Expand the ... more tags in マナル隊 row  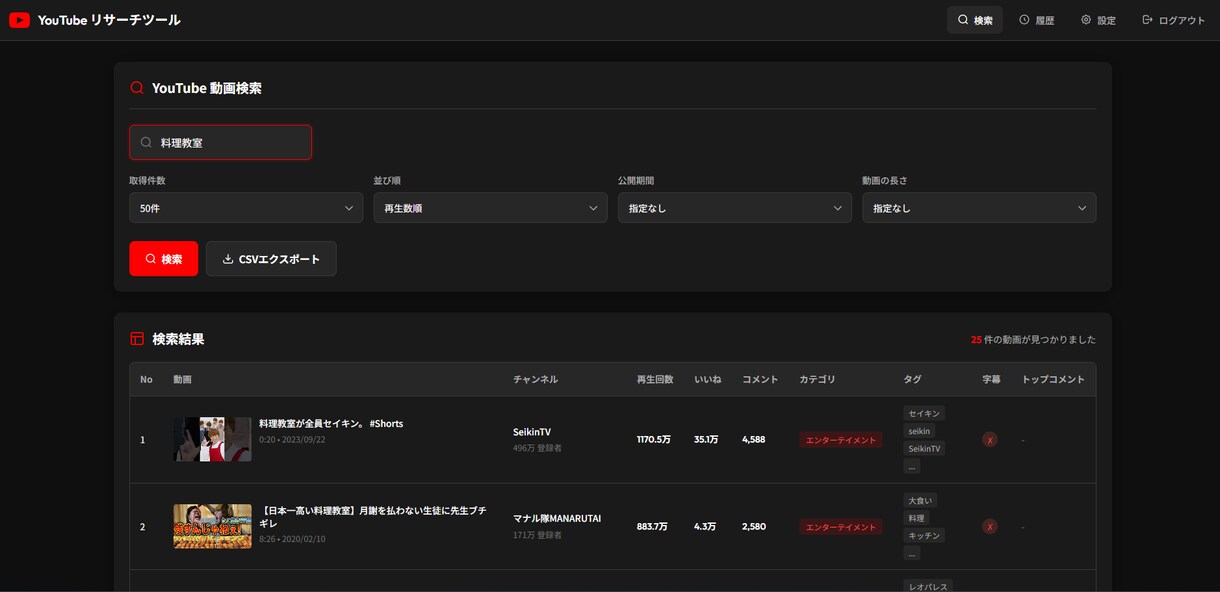[x=911, y=553]
